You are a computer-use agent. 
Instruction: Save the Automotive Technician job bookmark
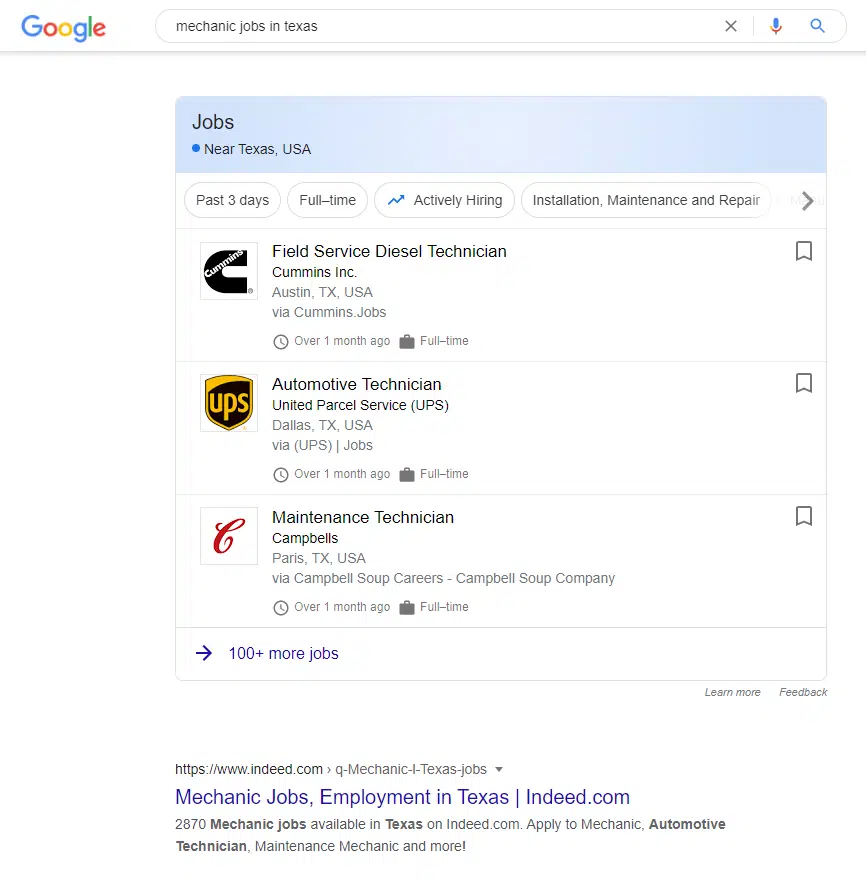point(804,383)
